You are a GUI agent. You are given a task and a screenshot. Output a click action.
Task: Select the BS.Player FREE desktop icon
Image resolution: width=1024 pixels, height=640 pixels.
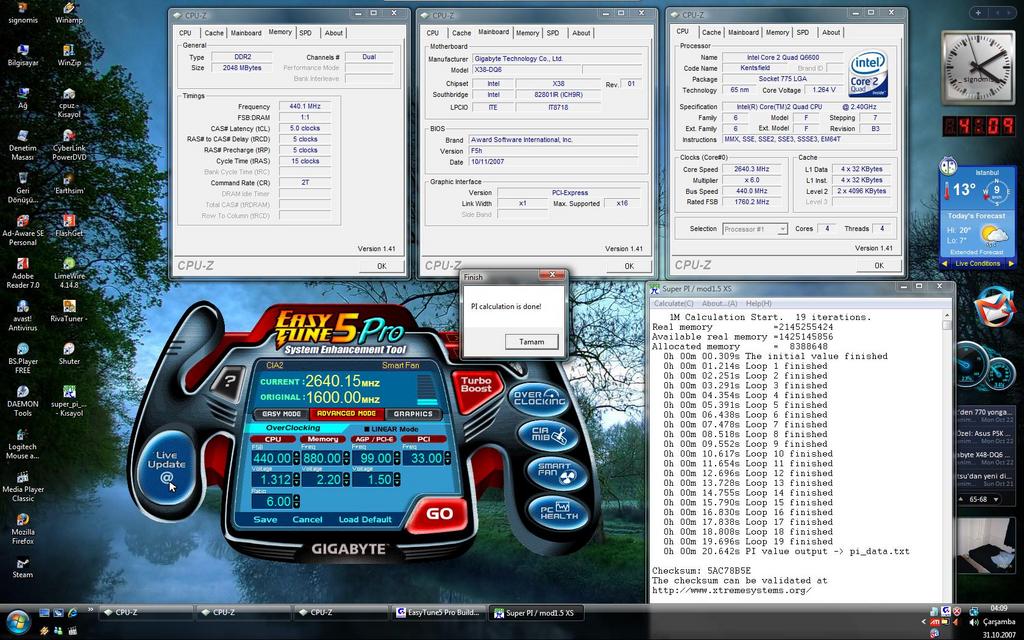click(x=23, y=358)
